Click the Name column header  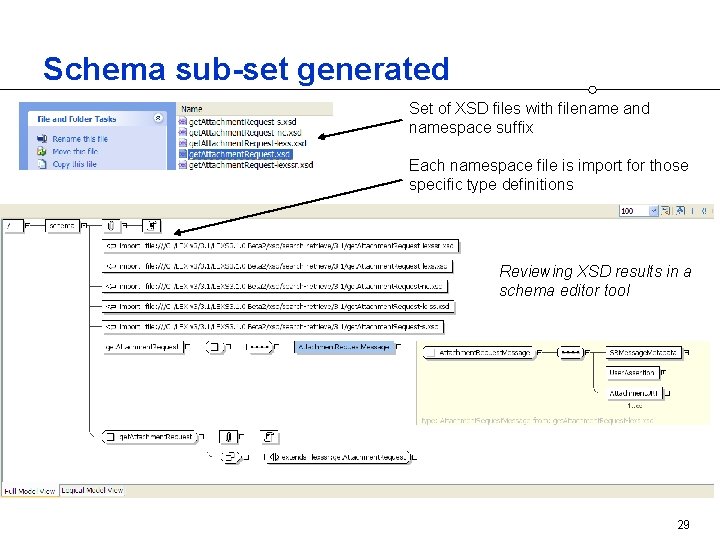255,109
